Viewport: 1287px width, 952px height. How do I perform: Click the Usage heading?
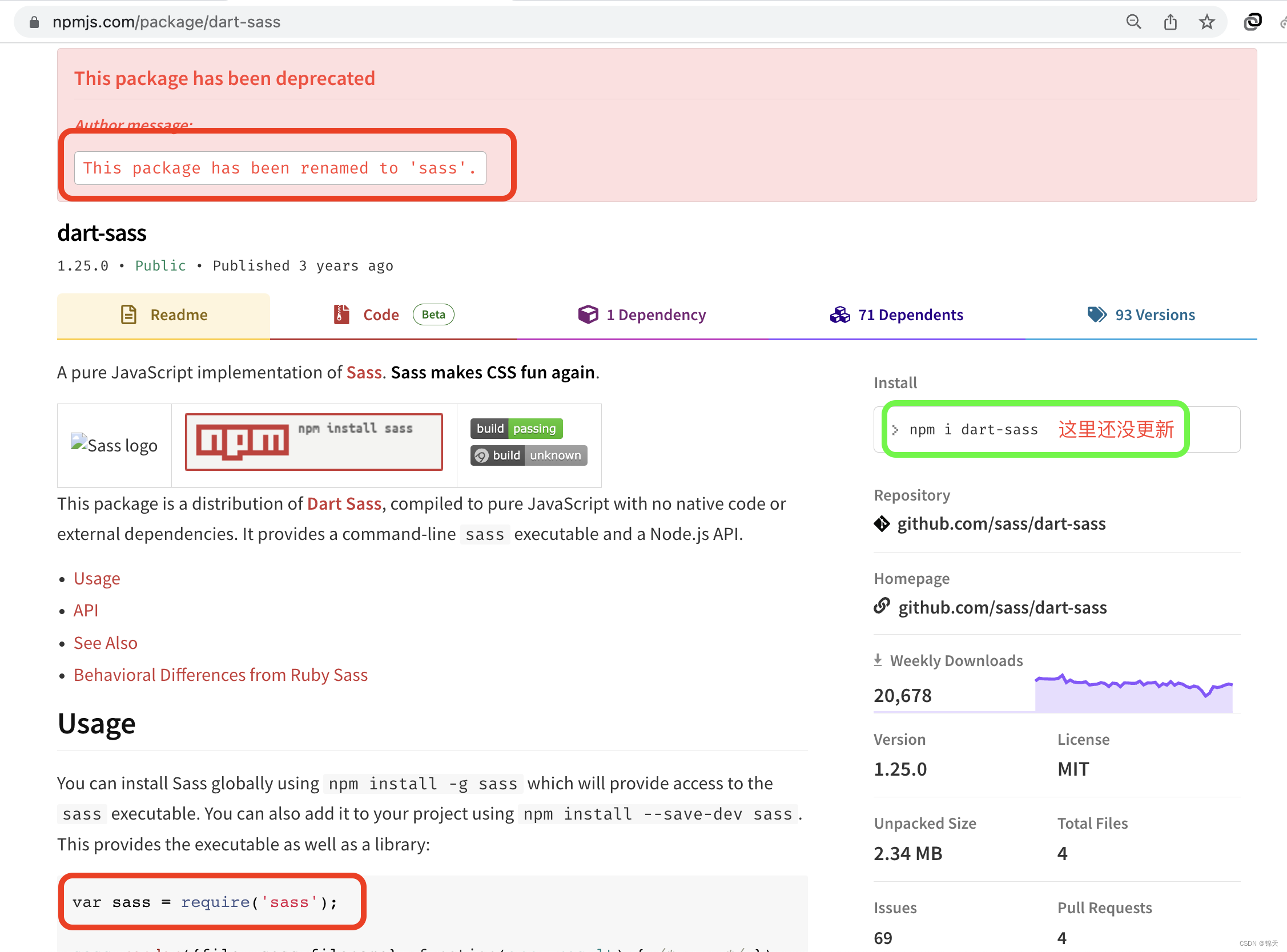pyautogui.click(x=96, y=723)
